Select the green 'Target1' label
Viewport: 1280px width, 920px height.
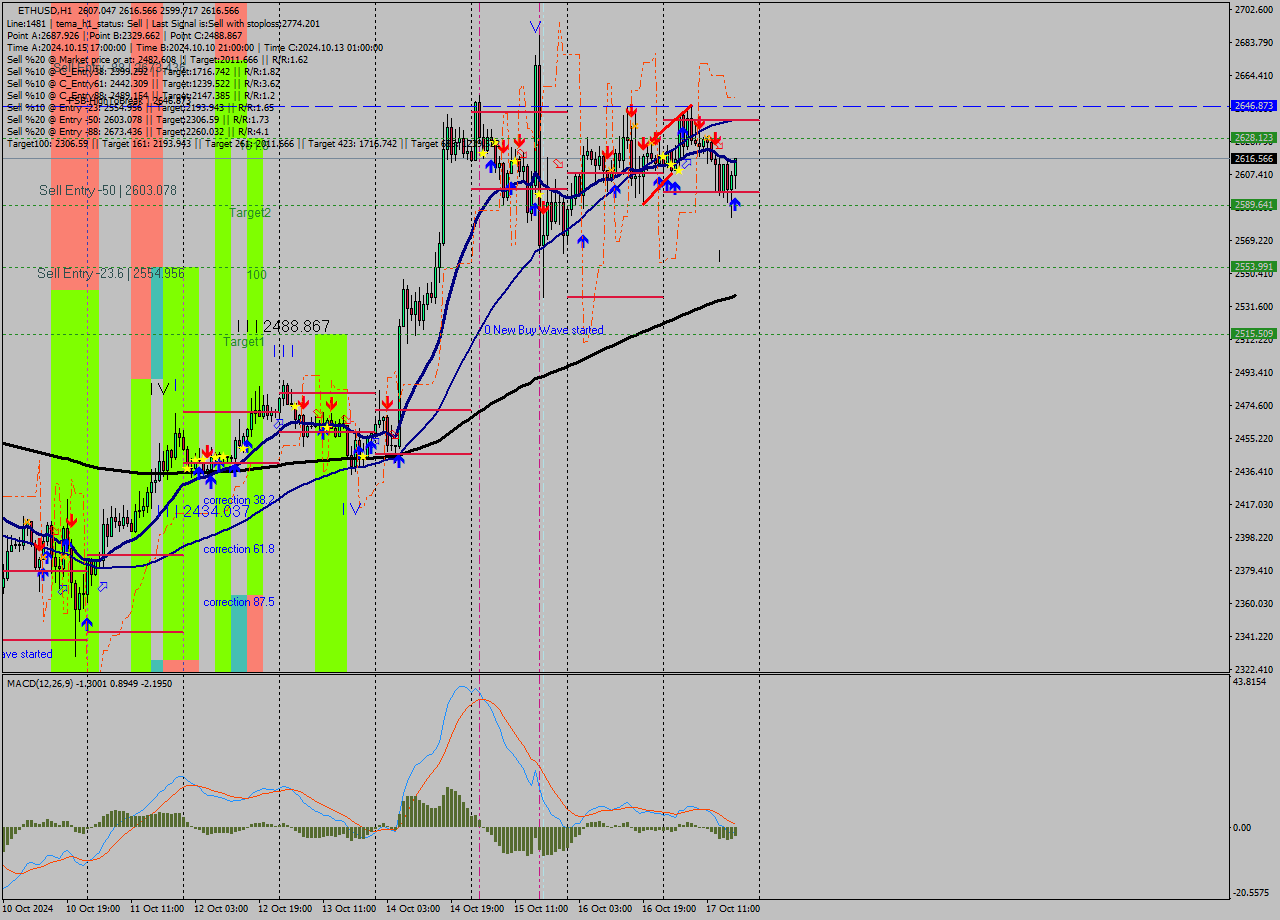243,342
